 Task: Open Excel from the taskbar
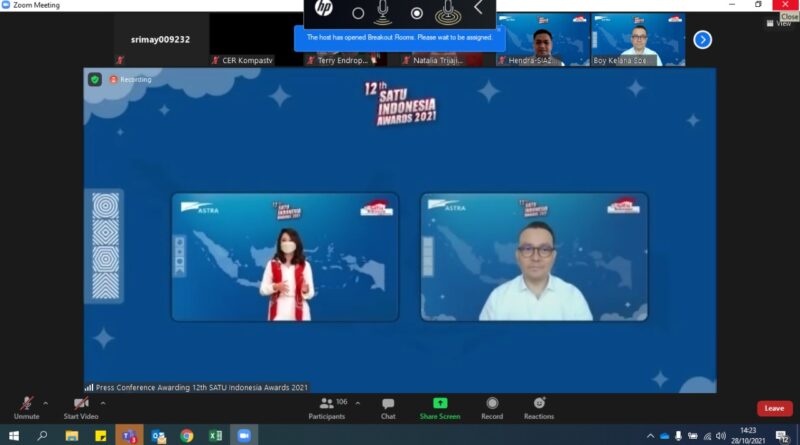click(215, 435)
